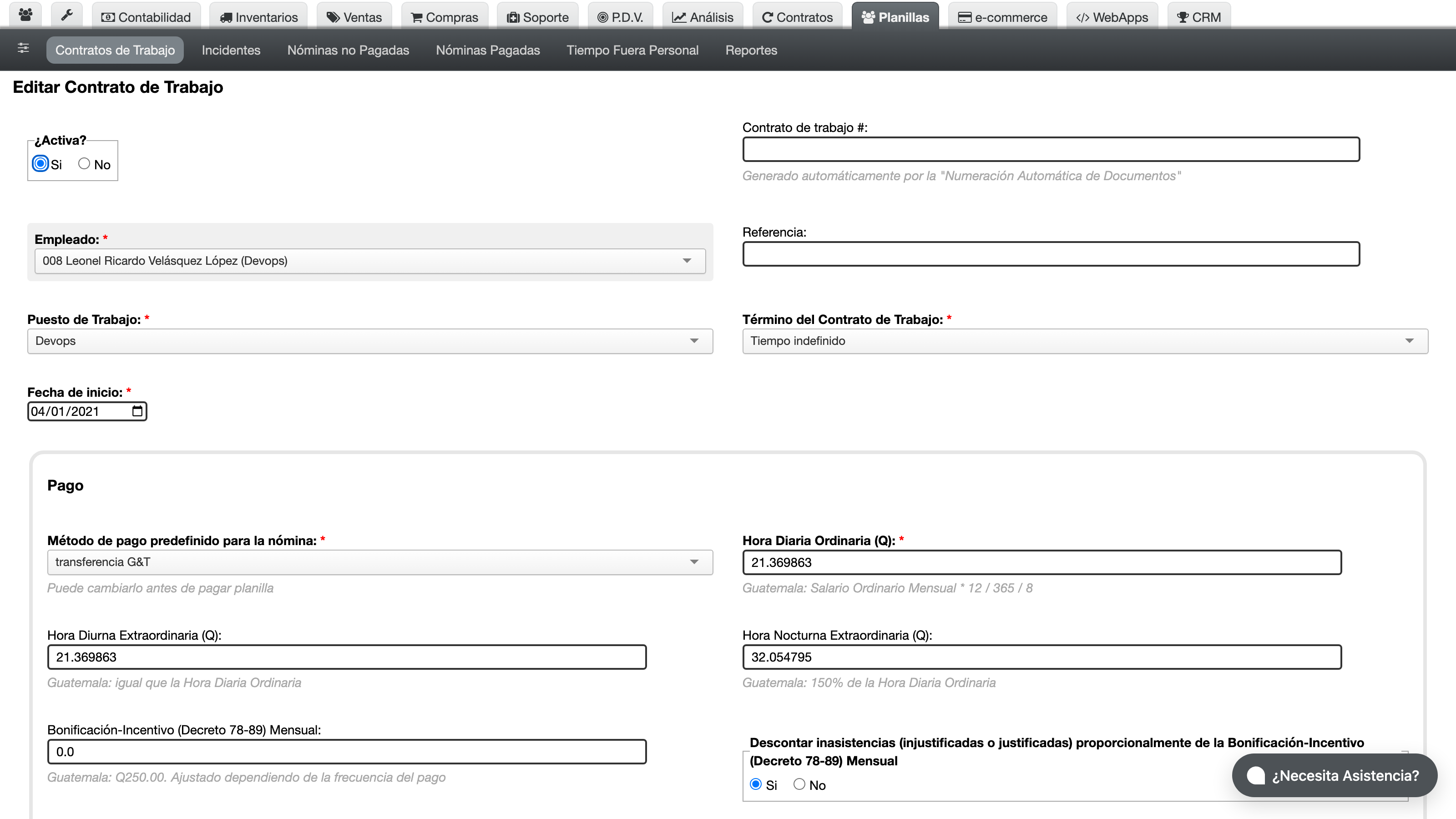Screen dimensions: 1456x819
Task: Click the Hora Nocturna Extraordinaria field
Action: point(1042,657)
